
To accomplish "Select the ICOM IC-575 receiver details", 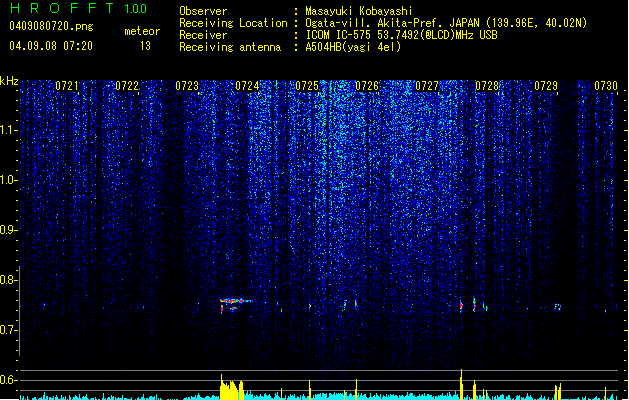I will (x=402, y=35).
